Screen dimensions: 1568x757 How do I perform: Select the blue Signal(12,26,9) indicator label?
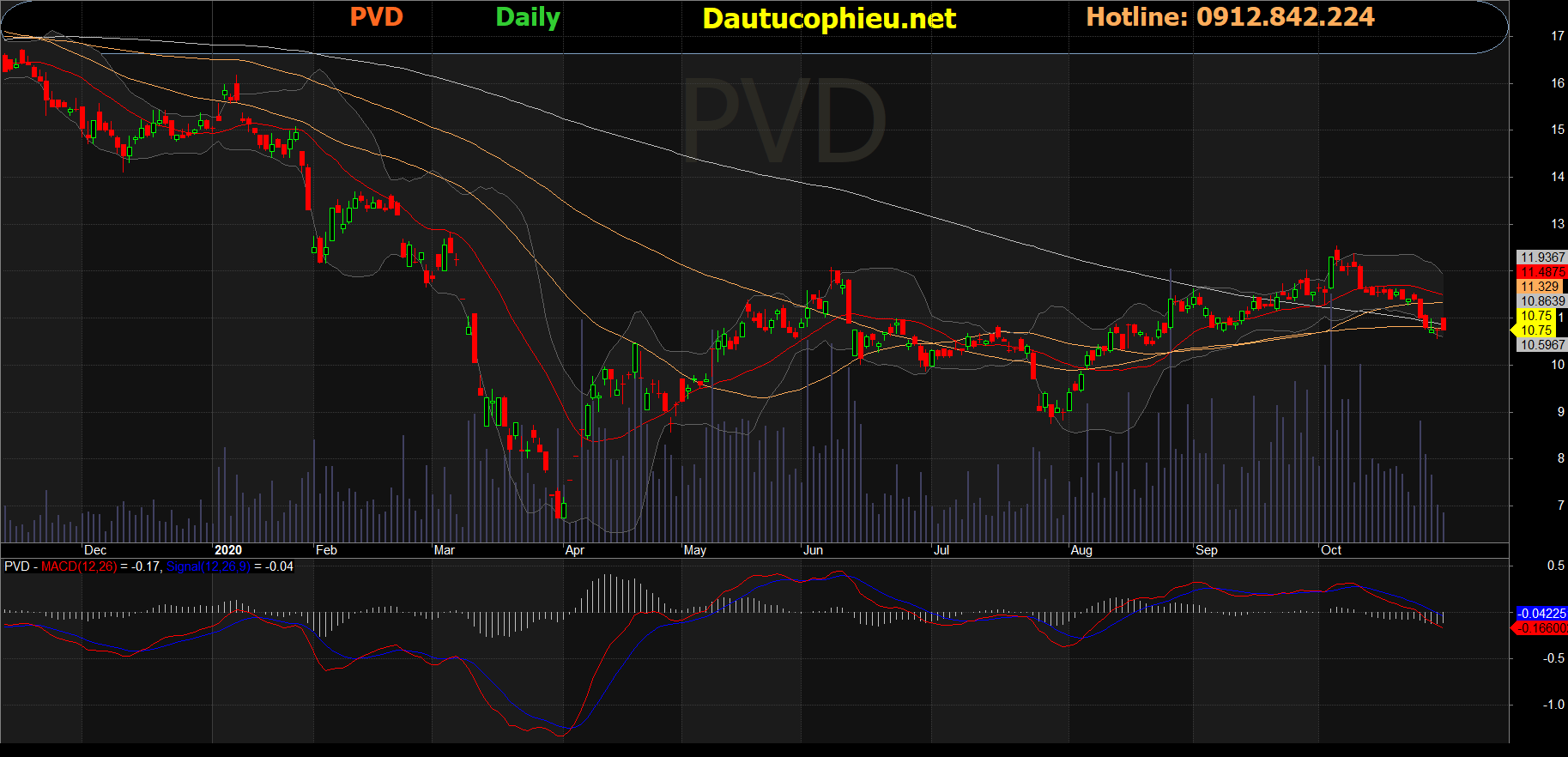[209, 566]
